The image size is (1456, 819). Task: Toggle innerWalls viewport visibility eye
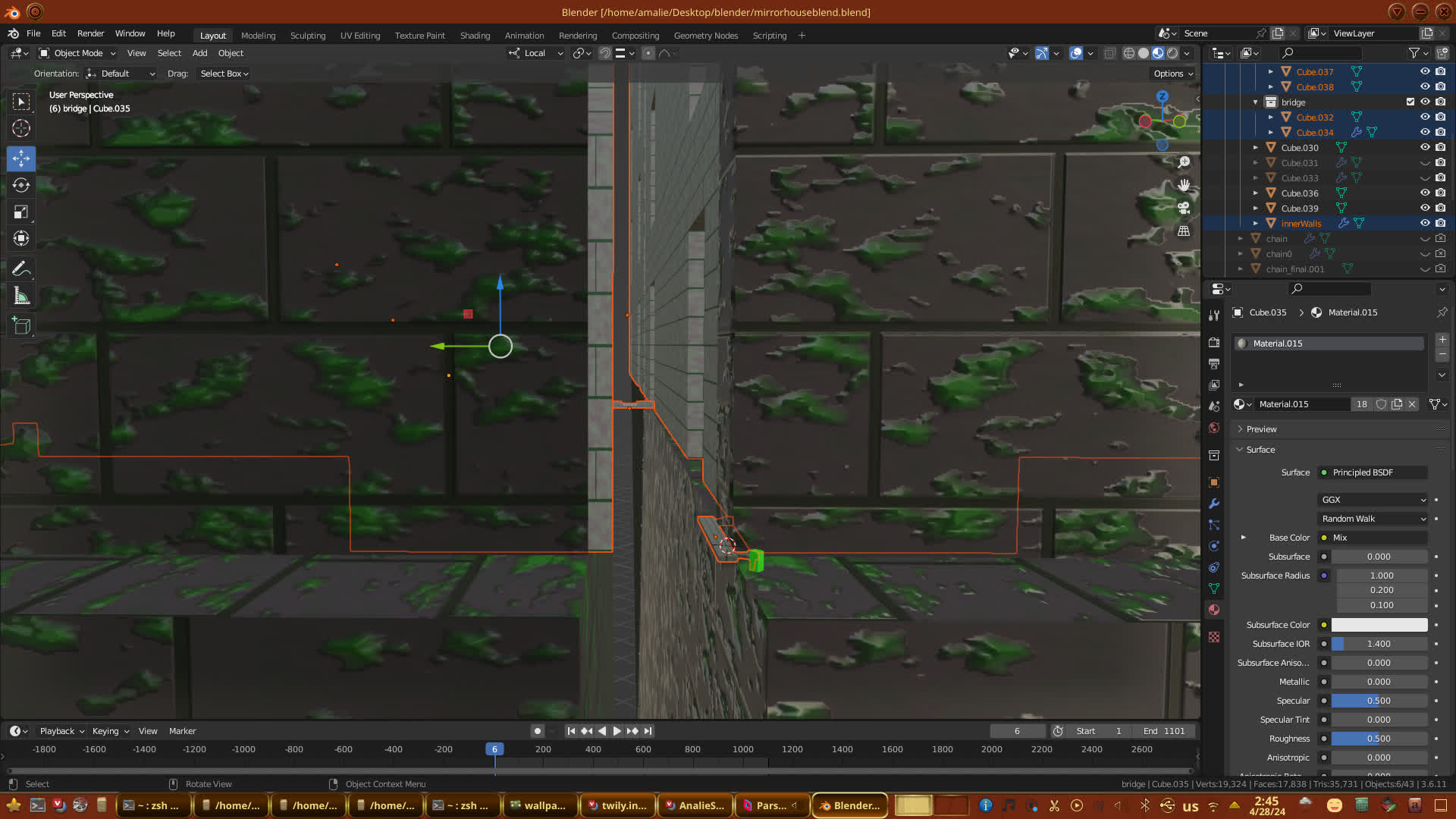click(x=1425, y=223)
